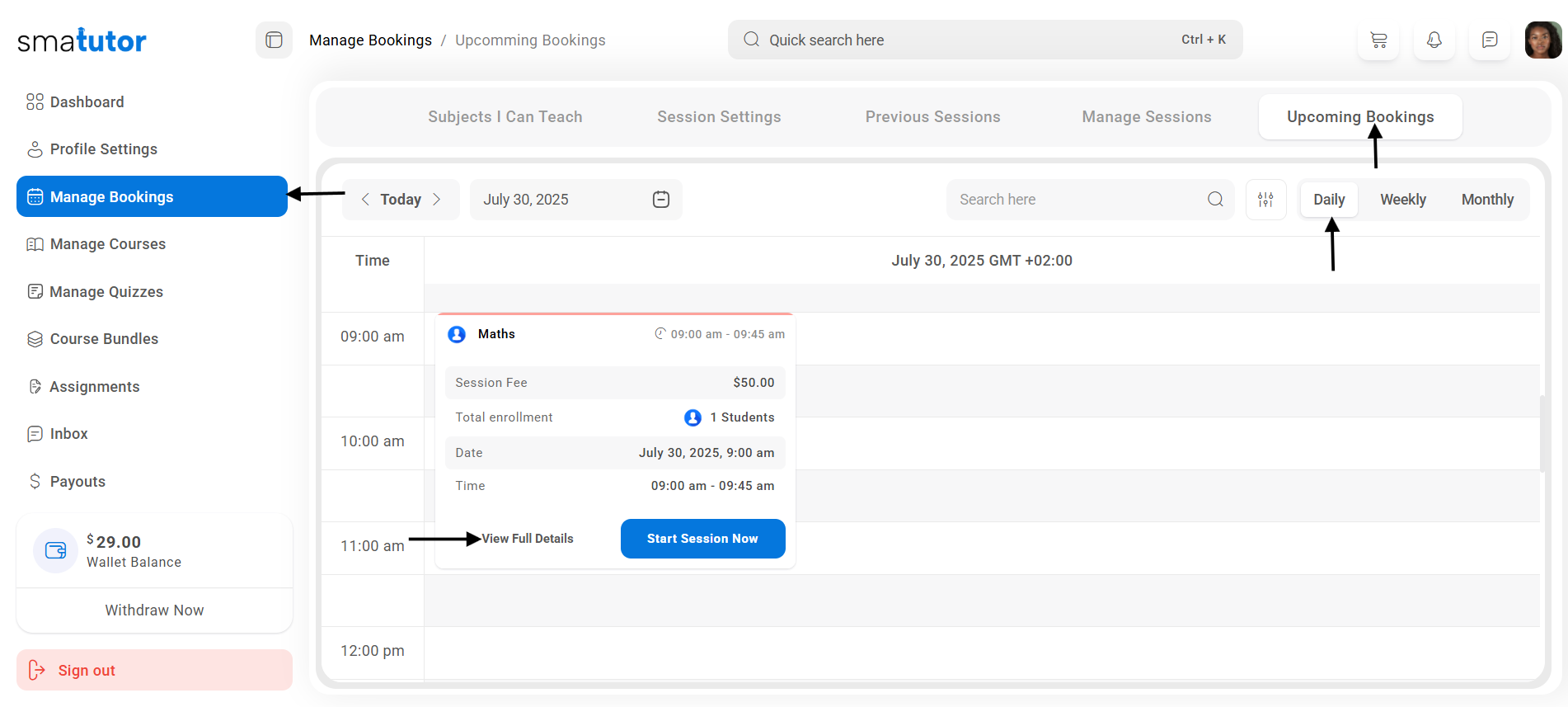Click the user profile avatar
The image size is (1568, 707).
click(1542, 40)
